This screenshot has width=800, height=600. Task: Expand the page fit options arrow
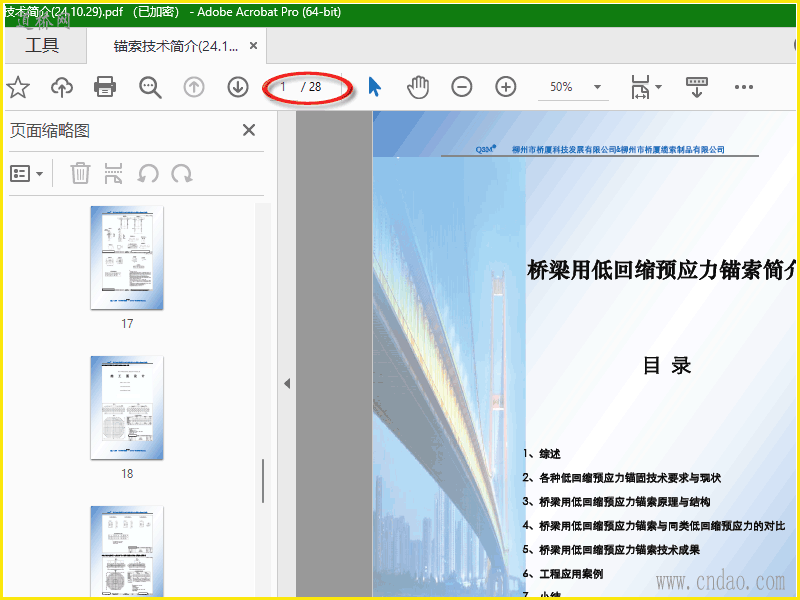coord(658,87)
